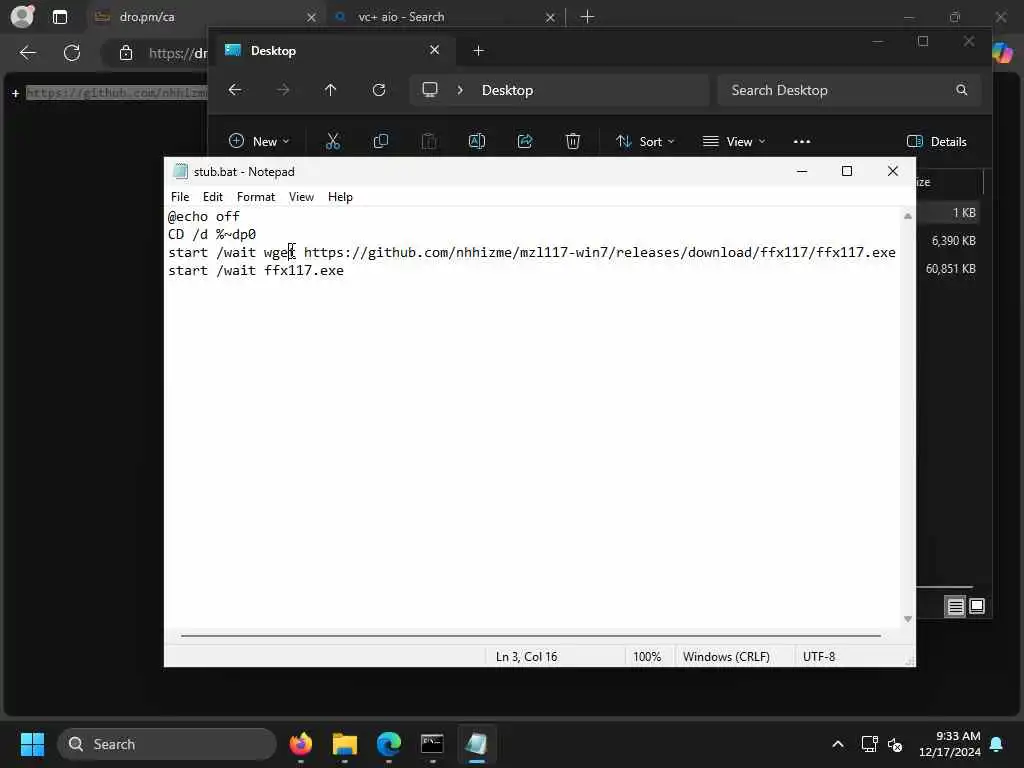Open the Edit menu in Notepad
Image resolution: width=1024 pixels, height=768 pixels.
click(x=212, y=197)
